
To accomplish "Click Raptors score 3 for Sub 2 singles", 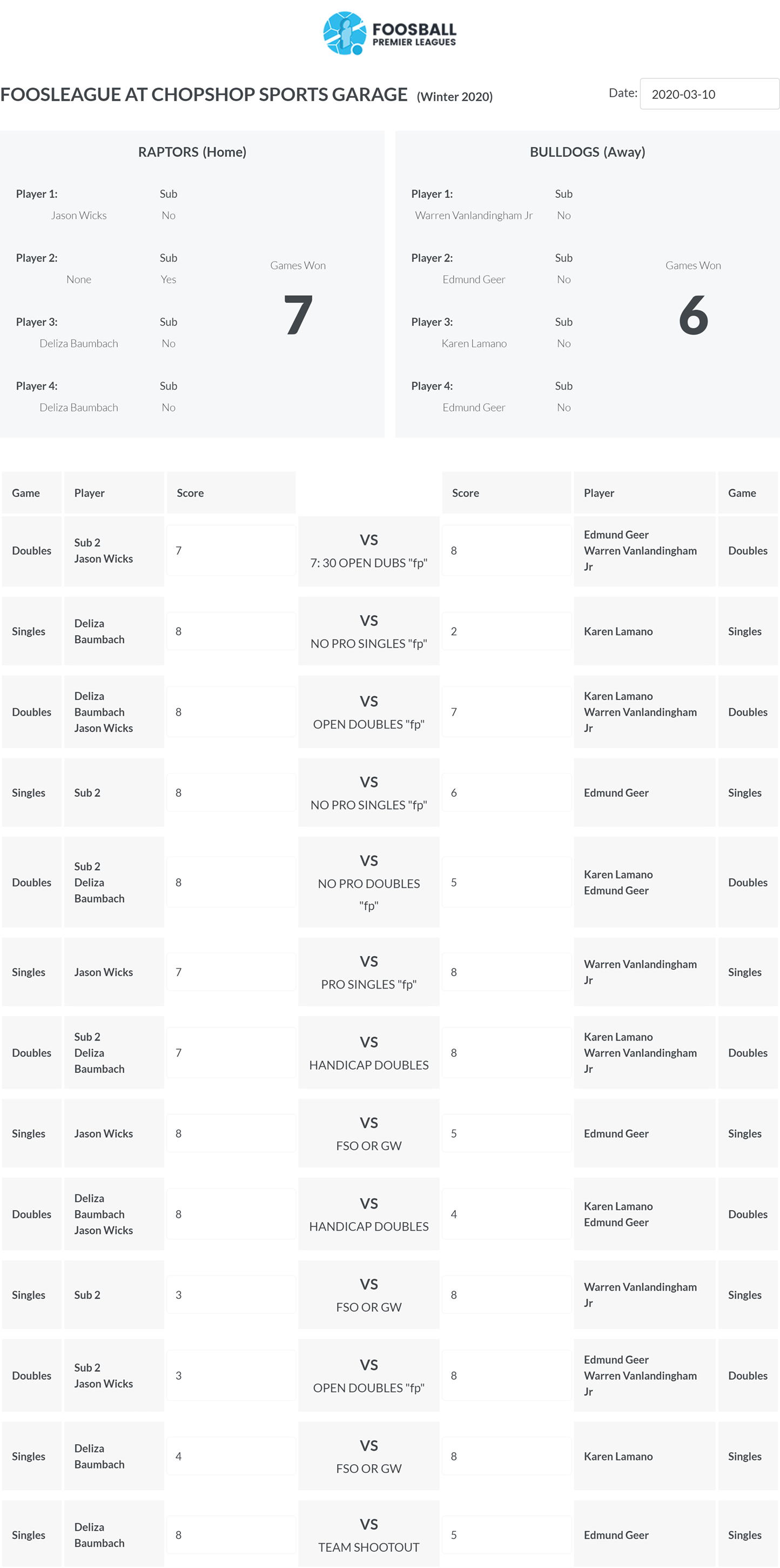I will 231,1295.
